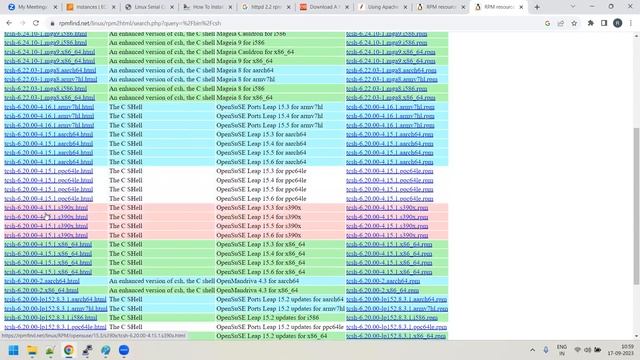
Task: Bookmark this page with the star
Action: tap(574, 23)
